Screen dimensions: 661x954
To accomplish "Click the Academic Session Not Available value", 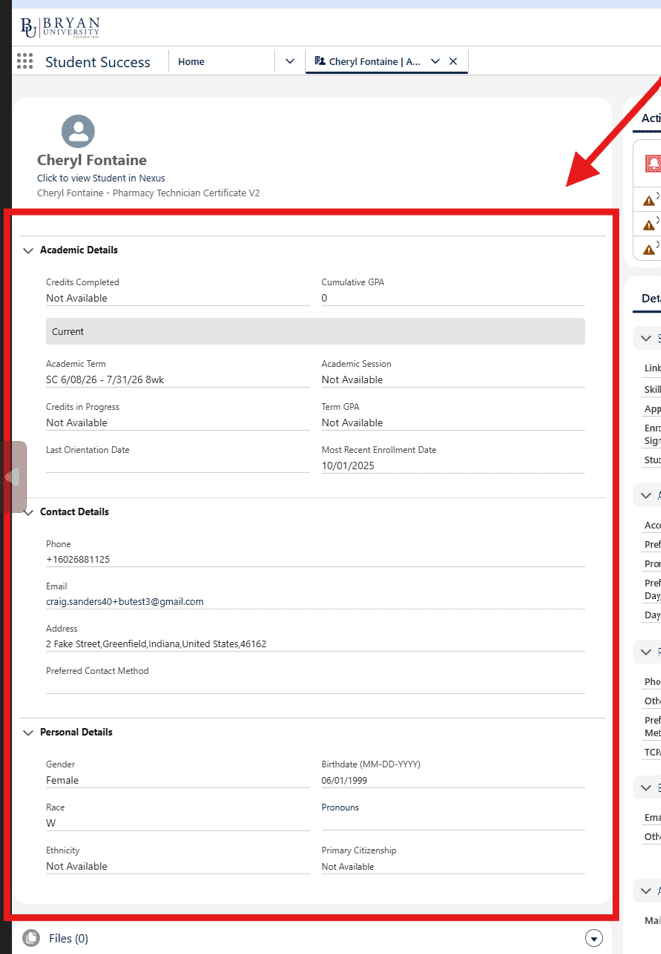I will [352, 380].
